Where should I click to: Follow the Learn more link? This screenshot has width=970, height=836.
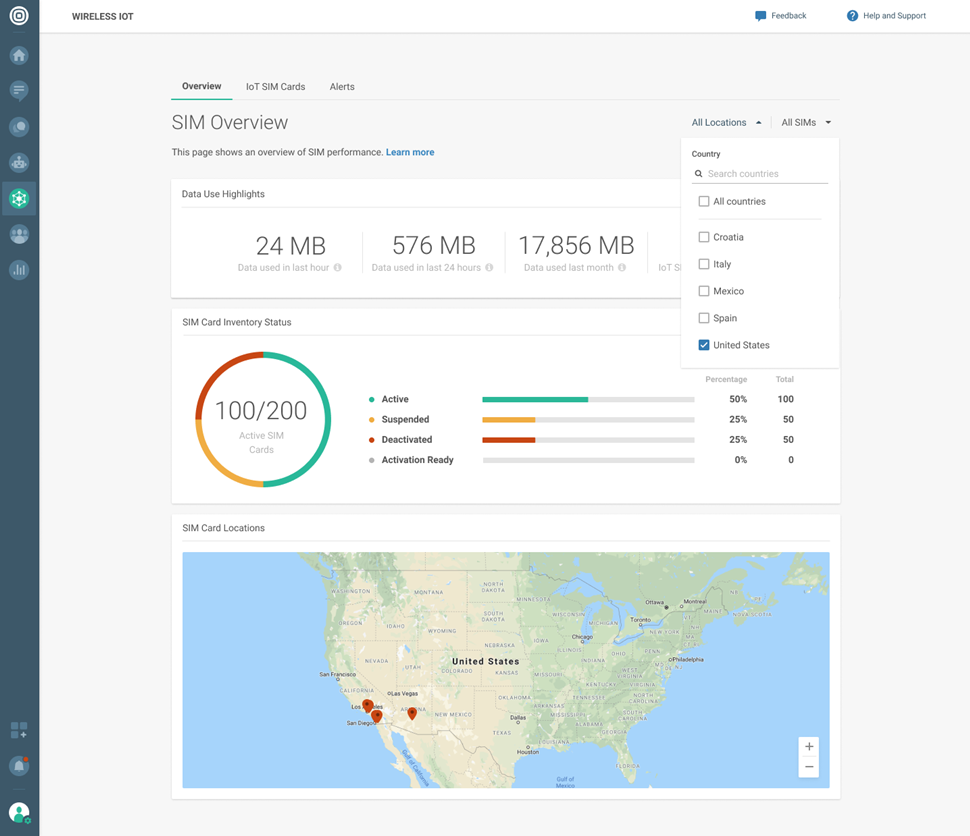point(410,152)
